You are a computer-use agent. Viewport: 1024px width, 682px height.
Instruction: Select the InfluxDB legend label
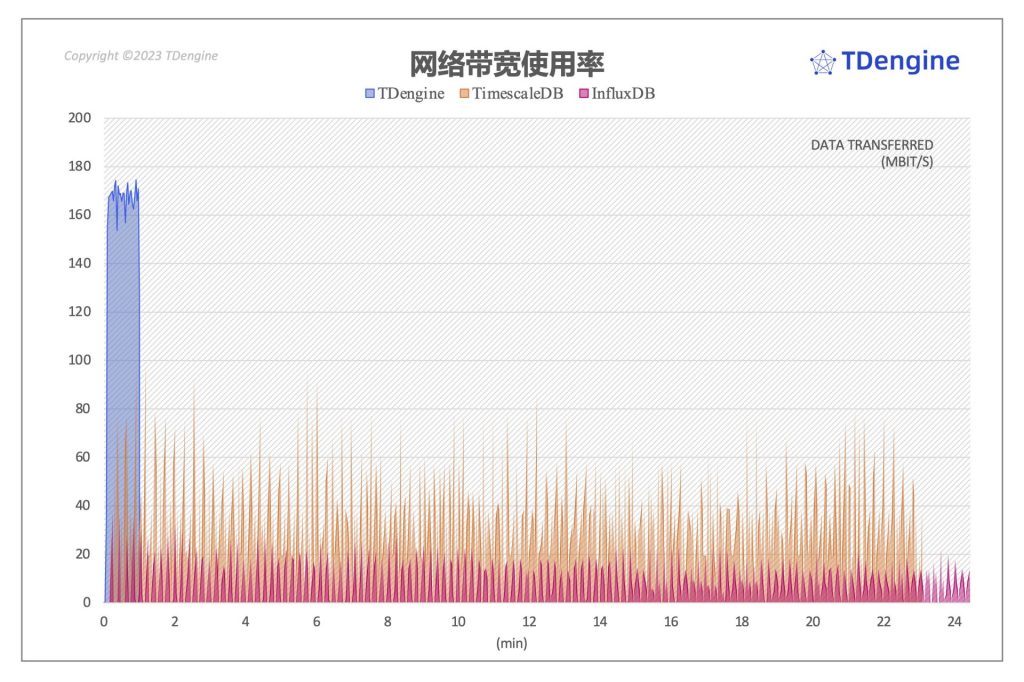pyautogui.click(x=623, y=93)
